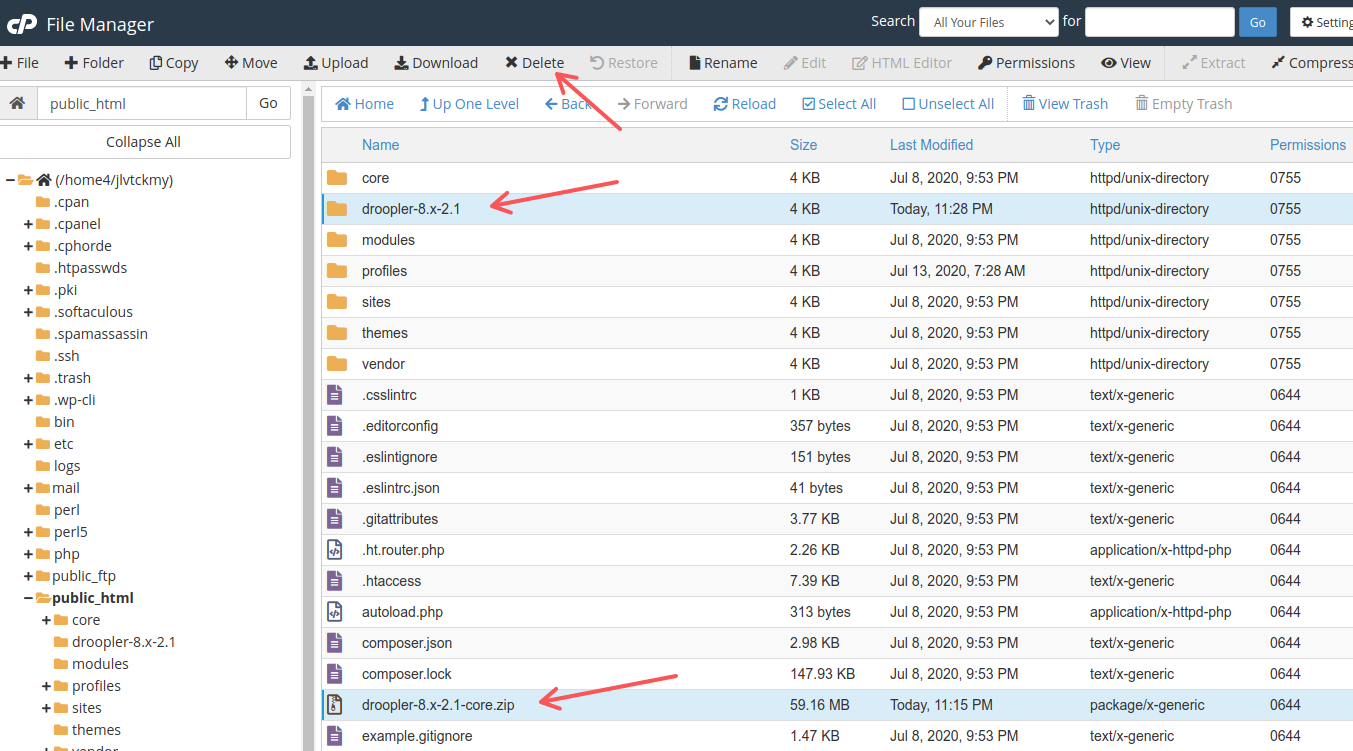Select the composer.lock file name

(x=405, y=674)
